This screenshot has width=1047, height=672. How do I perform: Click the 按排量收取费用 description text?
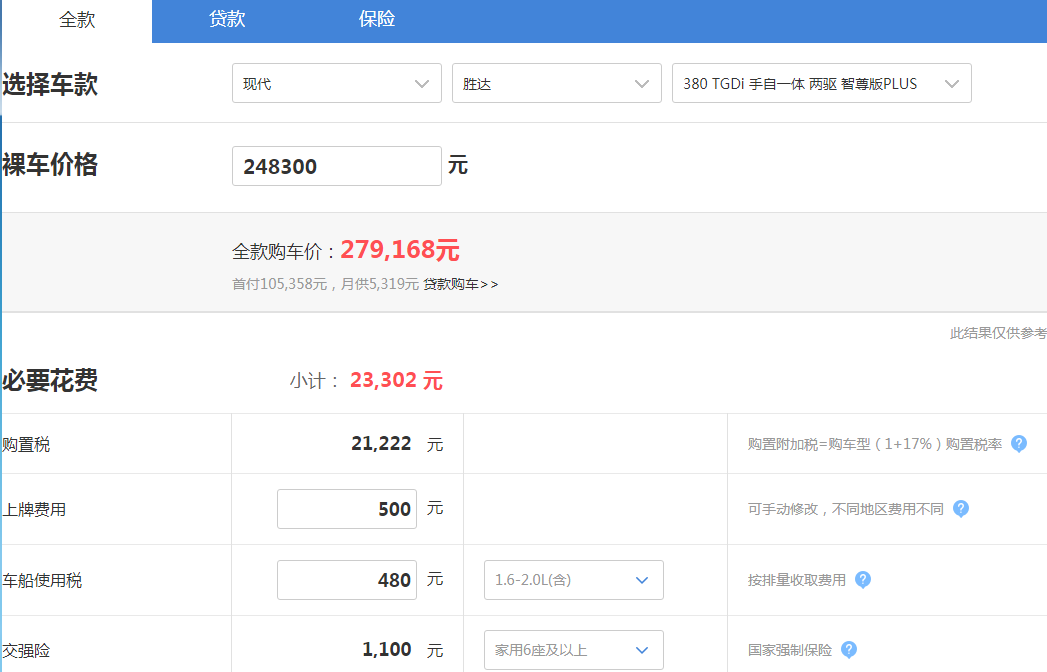[x=797, y=580]
